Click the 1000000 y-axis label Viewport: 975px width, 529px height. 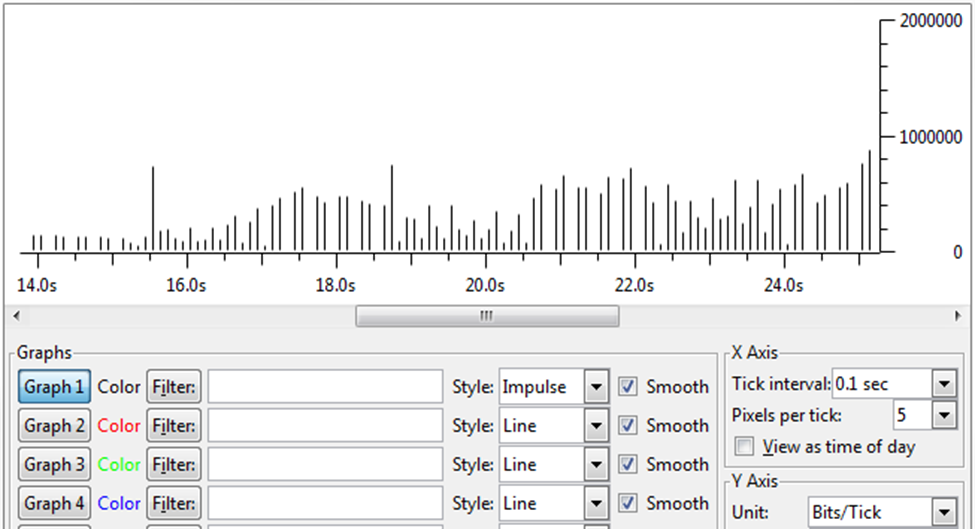931,137
